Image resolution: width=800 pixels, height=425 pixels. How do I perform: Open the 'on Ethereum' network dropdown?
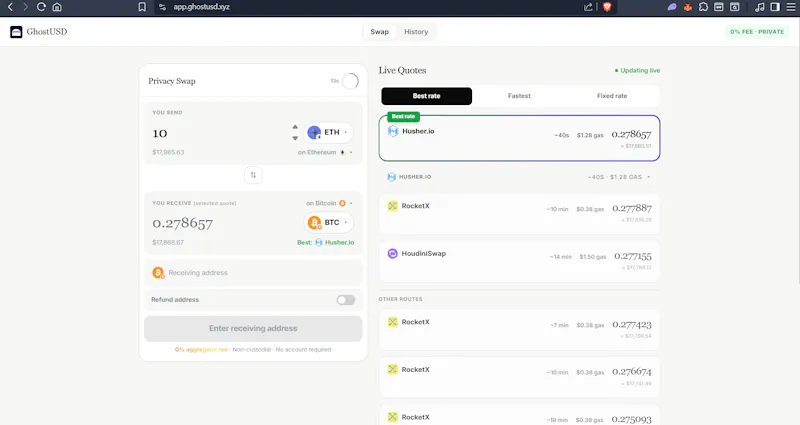tap(325, 152)
